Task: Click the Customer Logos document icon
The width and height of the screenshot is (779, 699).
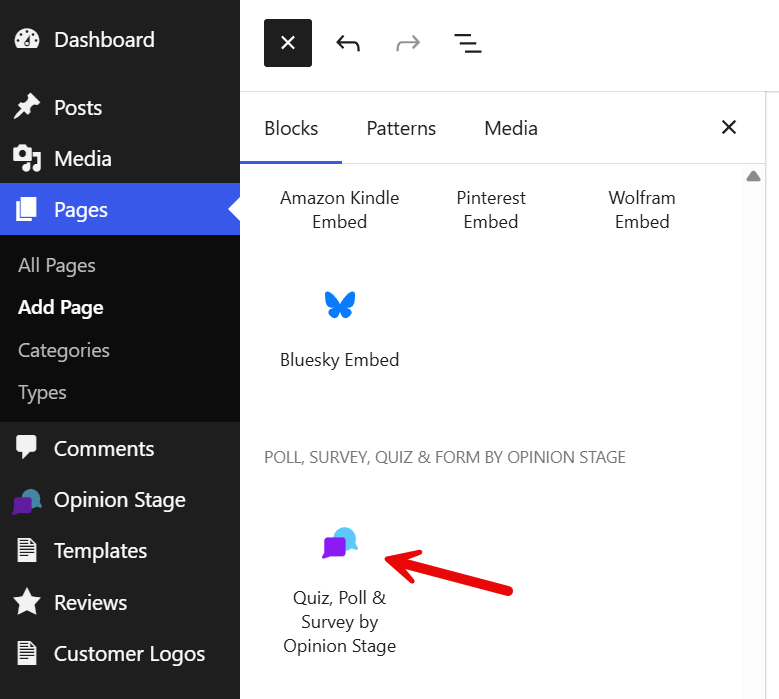Action: point(27,653)
